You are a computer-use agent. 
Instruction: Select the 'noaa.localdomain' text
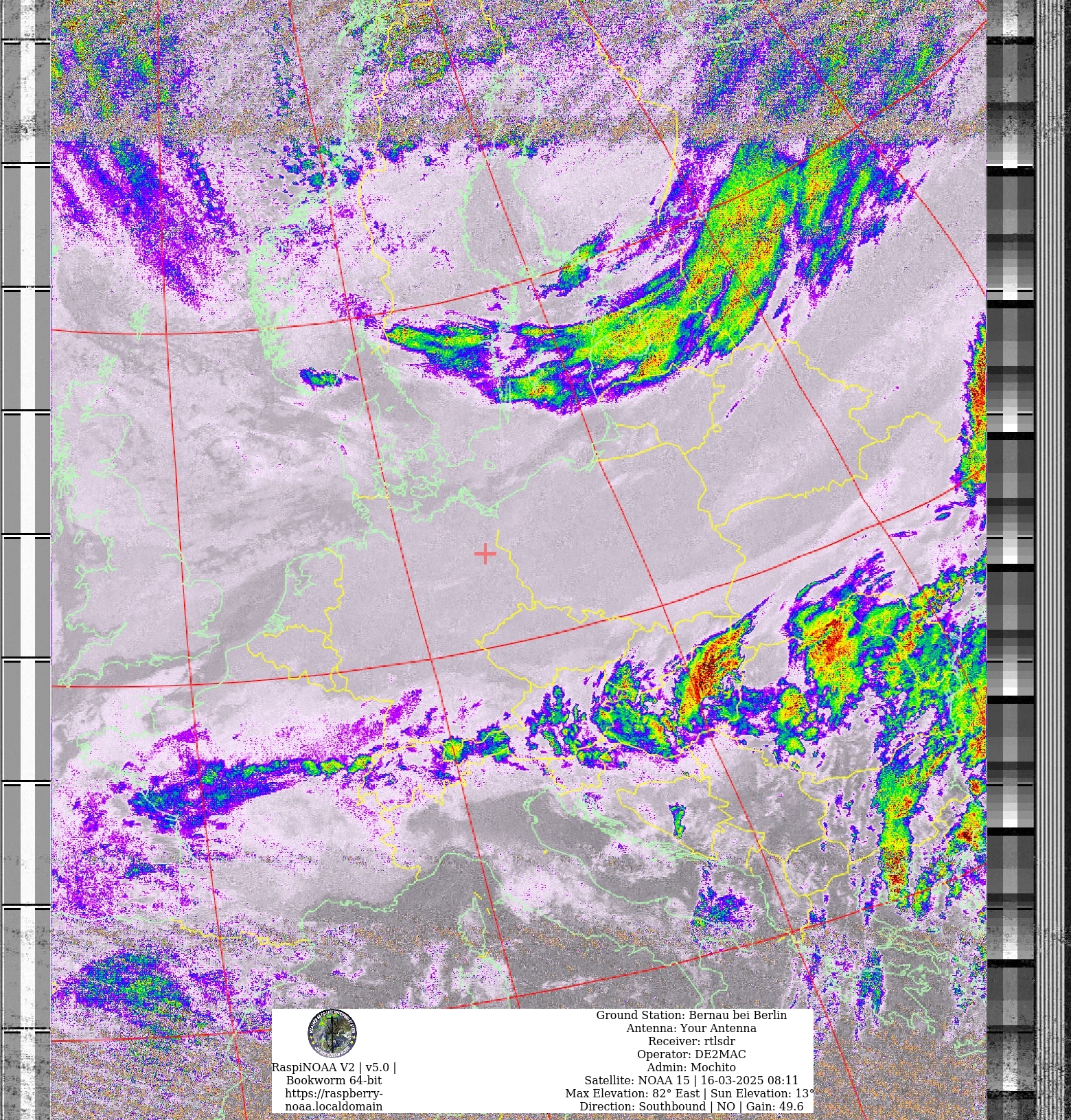click(334, 1106)
